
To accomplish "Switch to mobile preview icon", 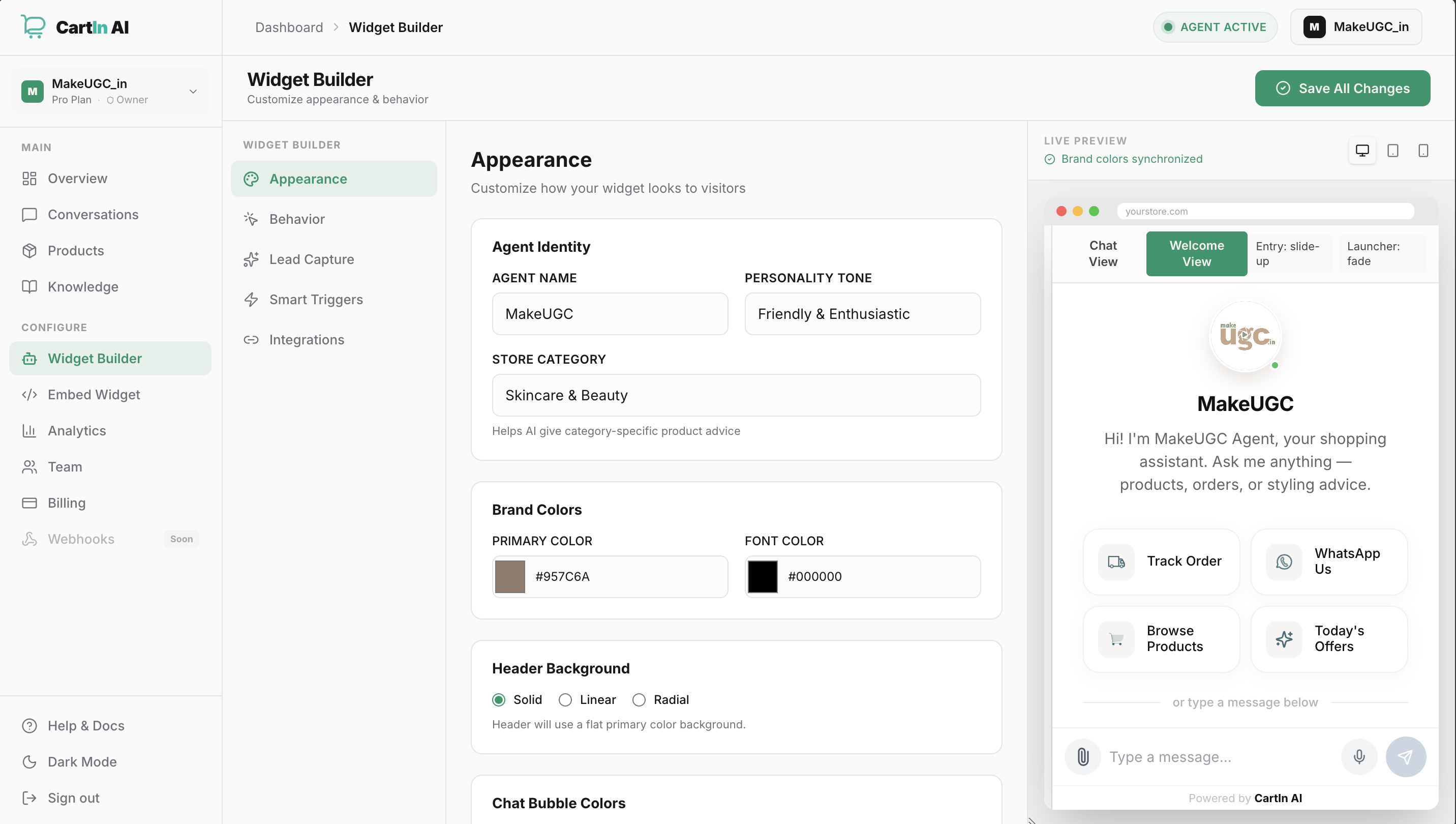I will tap(1423, 151).
